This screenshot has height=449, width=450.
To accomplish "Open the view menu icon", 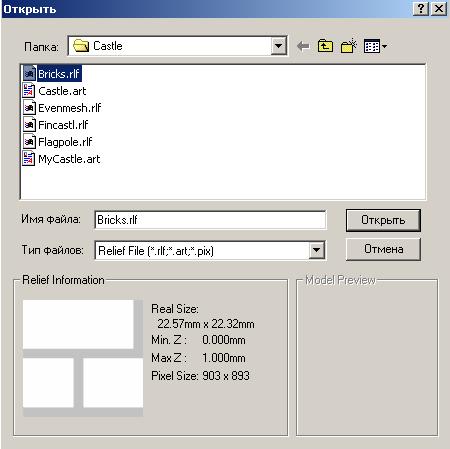I will (x=375, y=46).
